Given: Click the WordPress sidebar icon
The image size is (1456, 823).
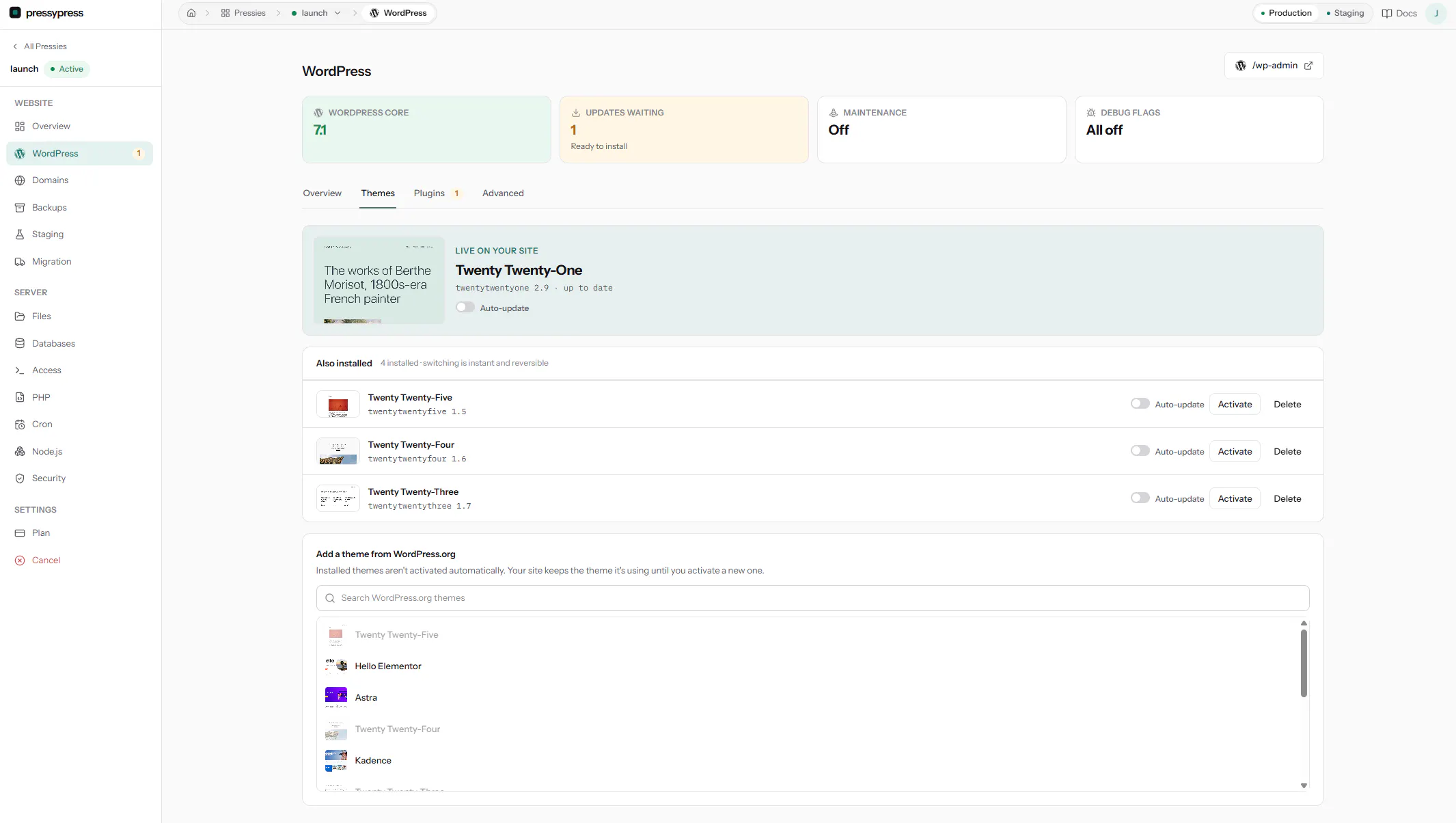Looking at the screenshot, I should click(20, 154).
